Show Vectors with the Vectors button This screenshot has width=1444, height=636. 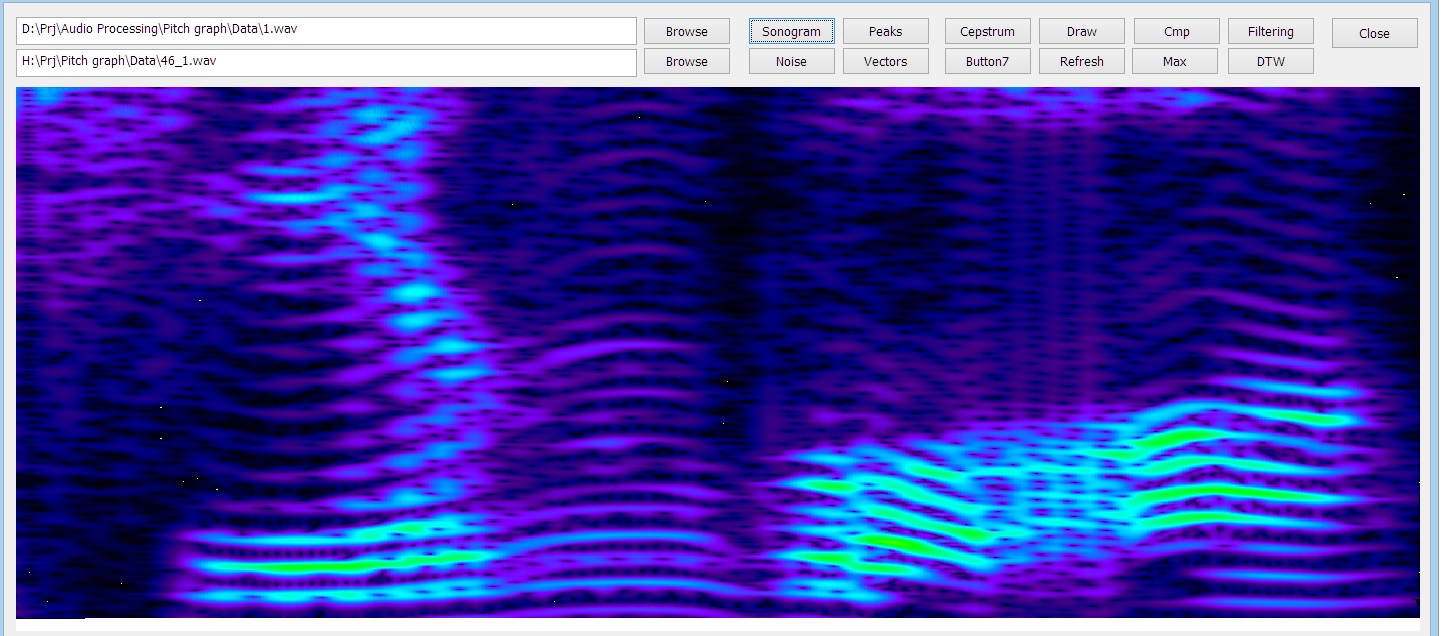(x=885, y=61)
